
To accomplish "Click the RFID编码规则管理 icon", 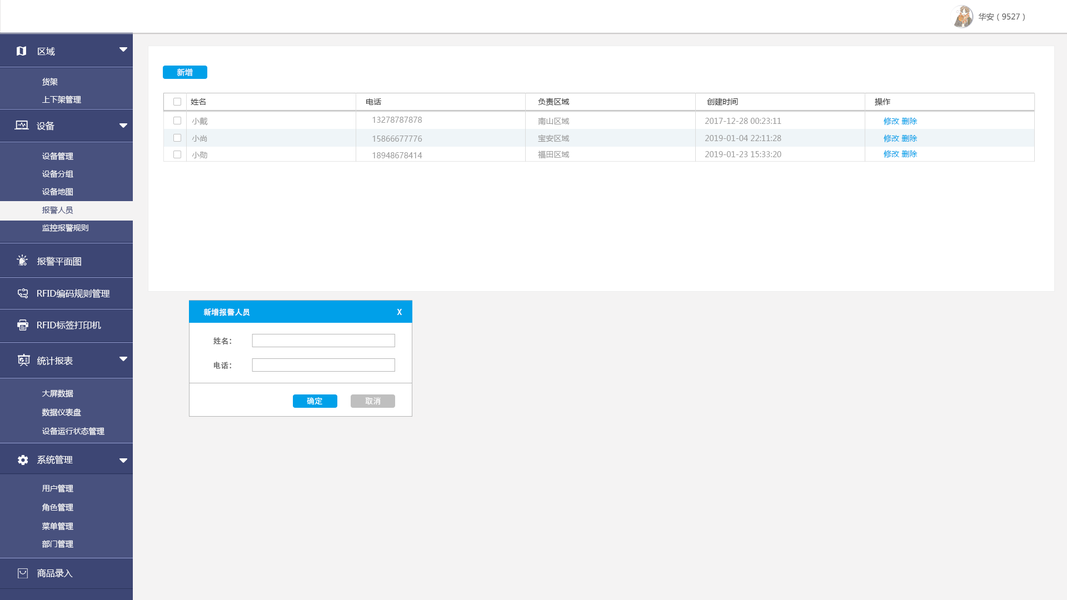I will [x=22, y=293].
